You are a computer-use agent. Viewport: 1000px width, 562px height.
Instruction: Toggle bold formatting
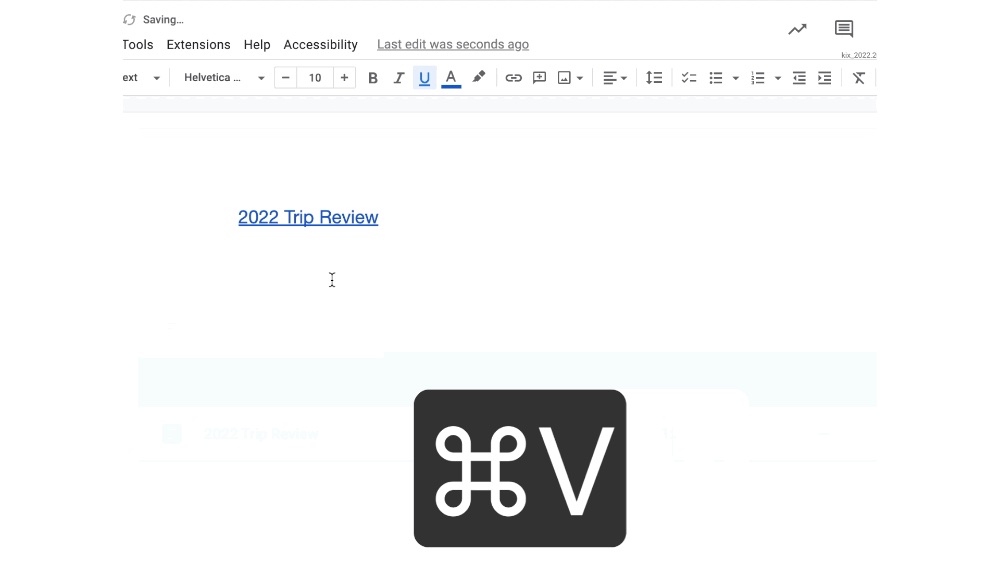(373, 78)
